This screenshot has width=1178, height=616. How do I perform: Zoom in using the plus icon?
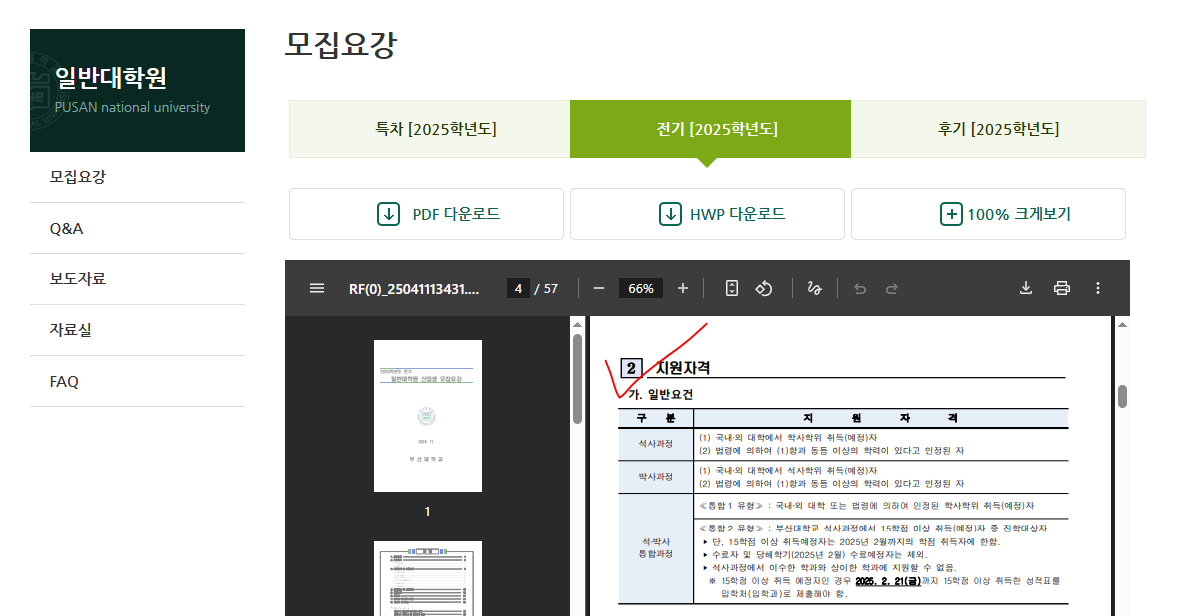click(683, 288)
